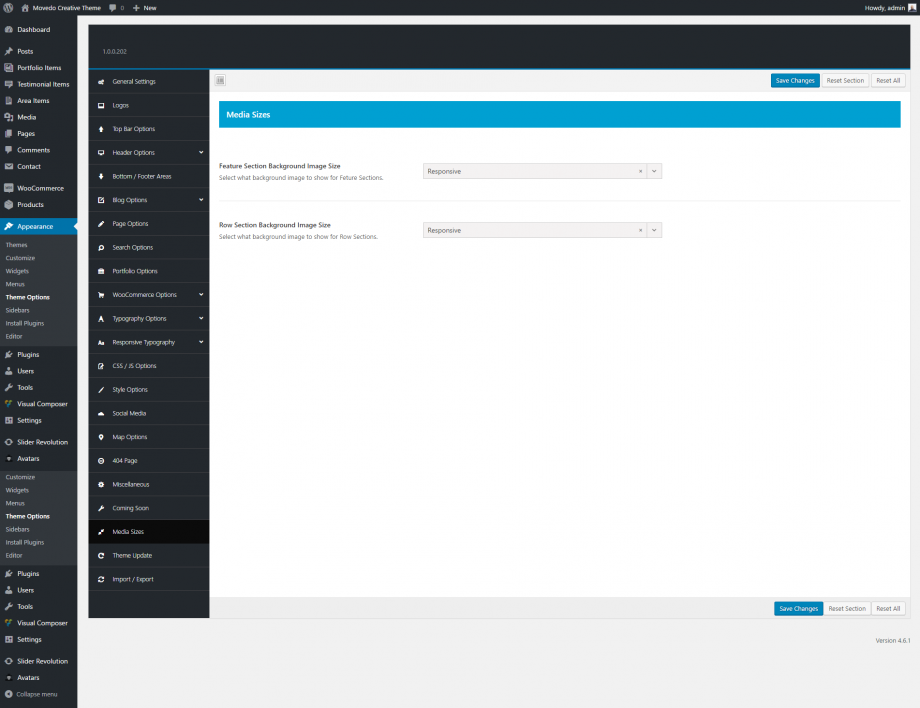Open the Social Media options section
920x708 pixels.
tap(129, 413)
